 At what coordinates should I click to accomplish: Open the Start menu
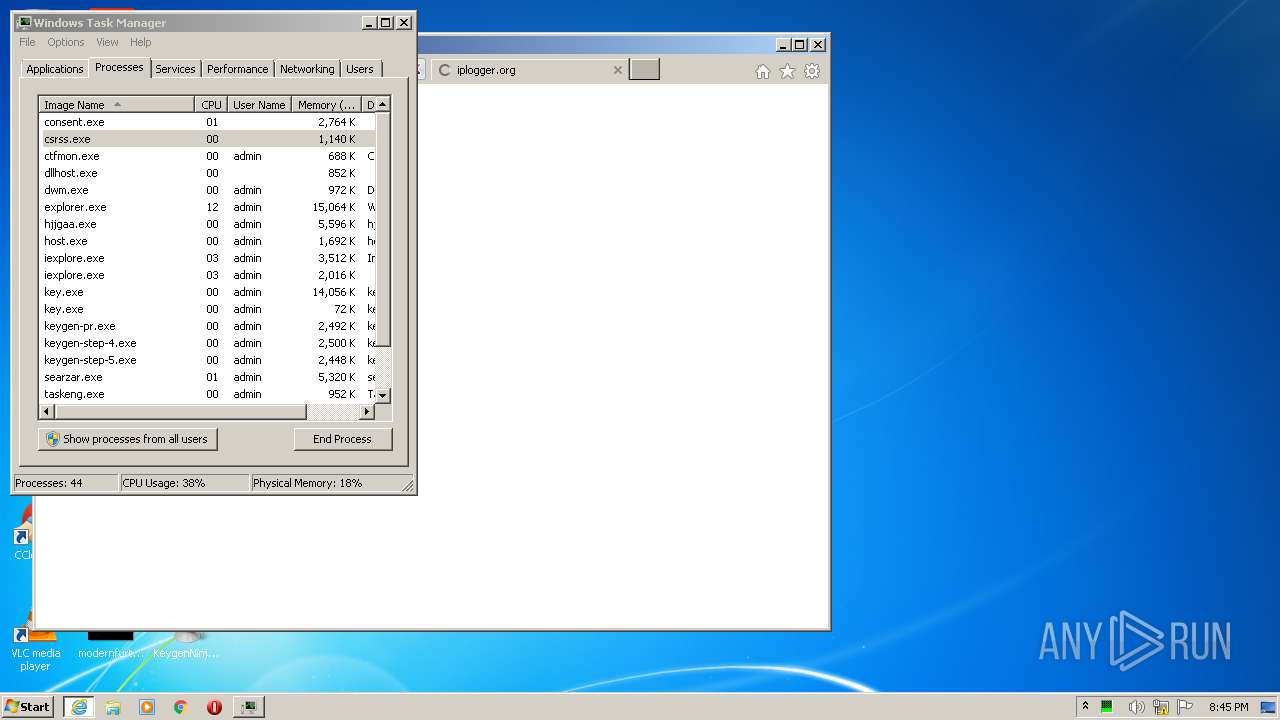(28, 707)
